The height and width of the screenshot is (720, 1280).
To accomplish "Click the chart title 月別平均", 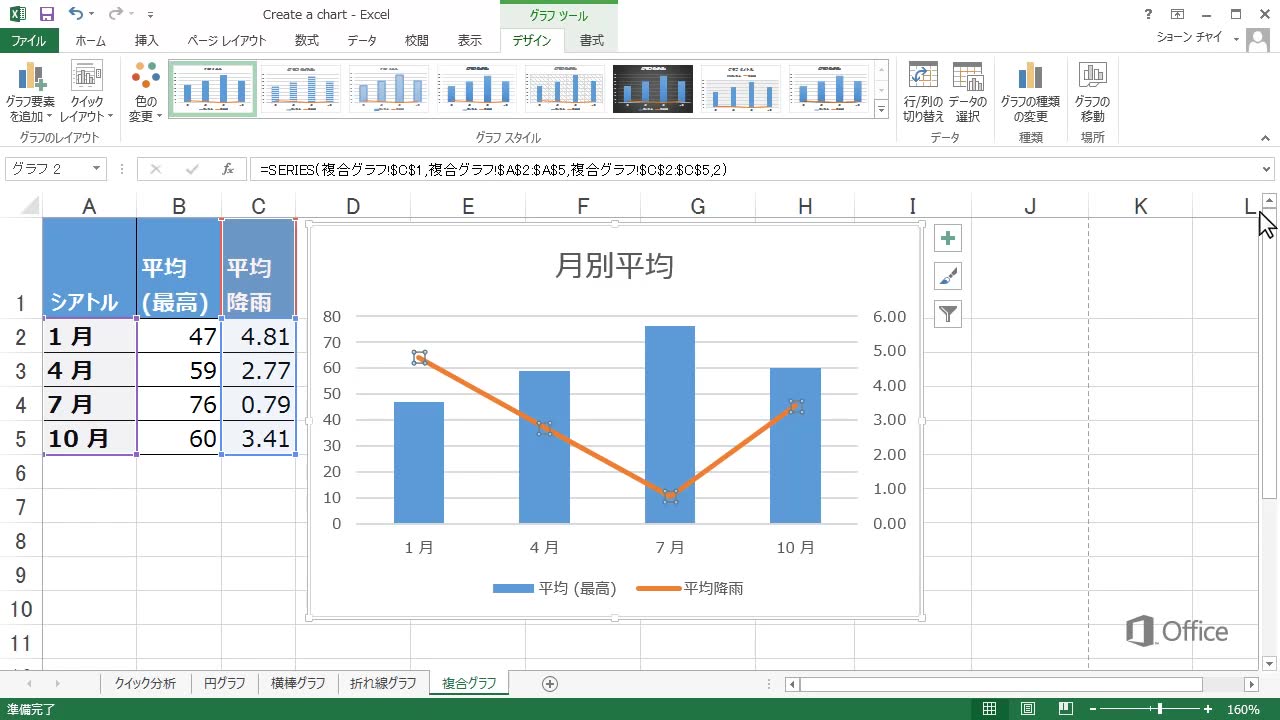I will pos(614,265).
